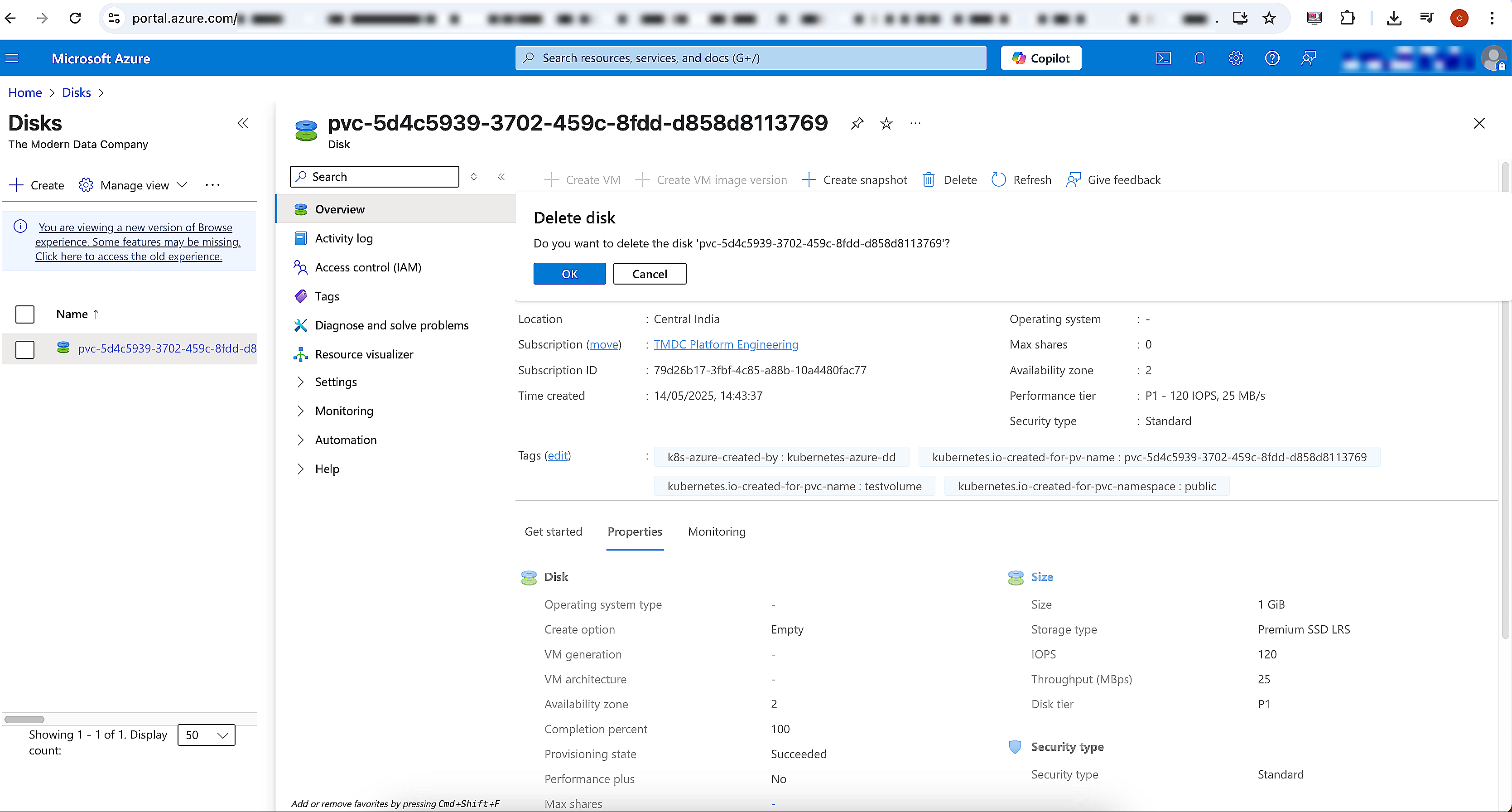Open the Manage view dropdown
This screenshot has width=1512, height=812.
[133, 185]
